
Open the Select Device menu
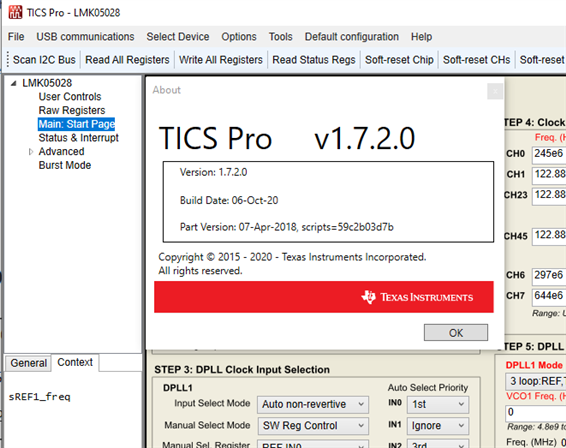pyautogui.click(x=178, y=36)
